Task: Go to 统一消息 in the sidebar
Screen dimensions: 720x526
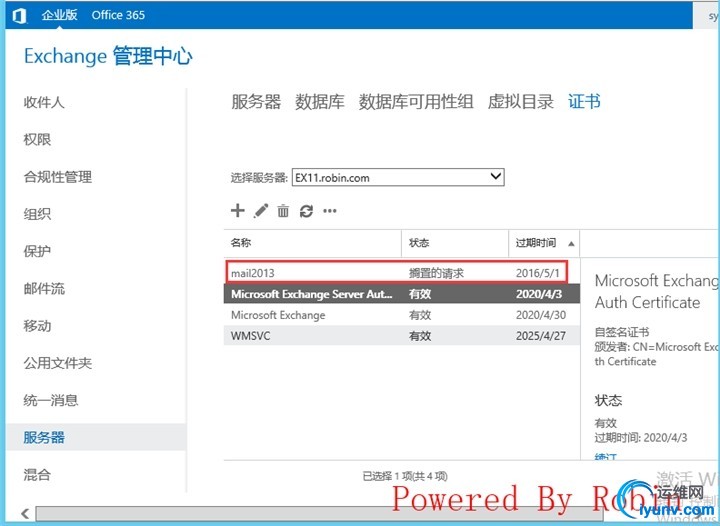Action: tap(51, 400)
